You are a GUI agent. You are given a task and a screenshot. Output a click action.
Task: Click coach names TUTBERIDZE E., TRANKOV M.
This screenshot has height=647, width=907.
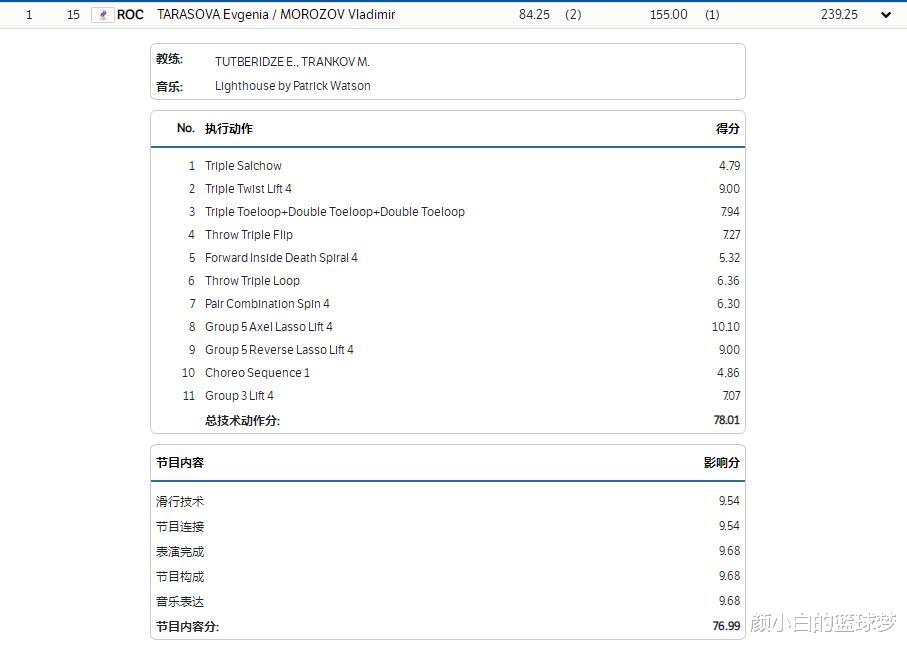[292, 62]
